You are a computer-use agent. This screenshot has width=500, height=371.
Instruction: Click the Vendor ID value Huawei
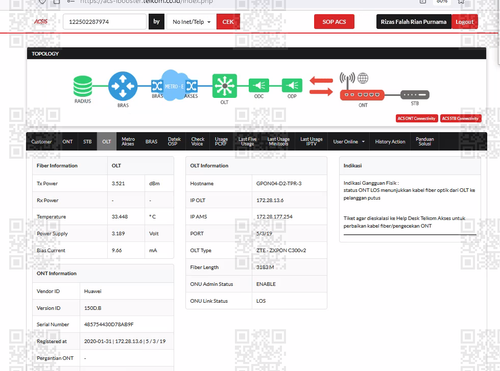point(93,291)
